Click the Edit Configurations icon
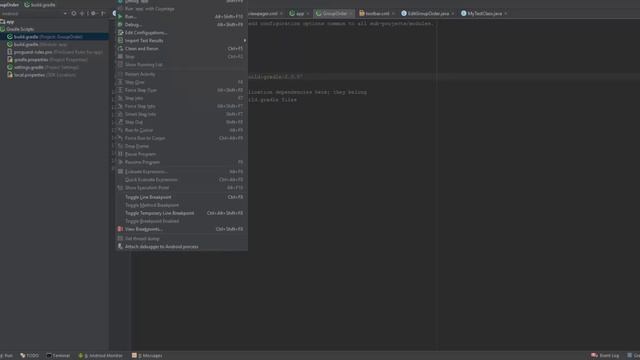 pos(120,33)
